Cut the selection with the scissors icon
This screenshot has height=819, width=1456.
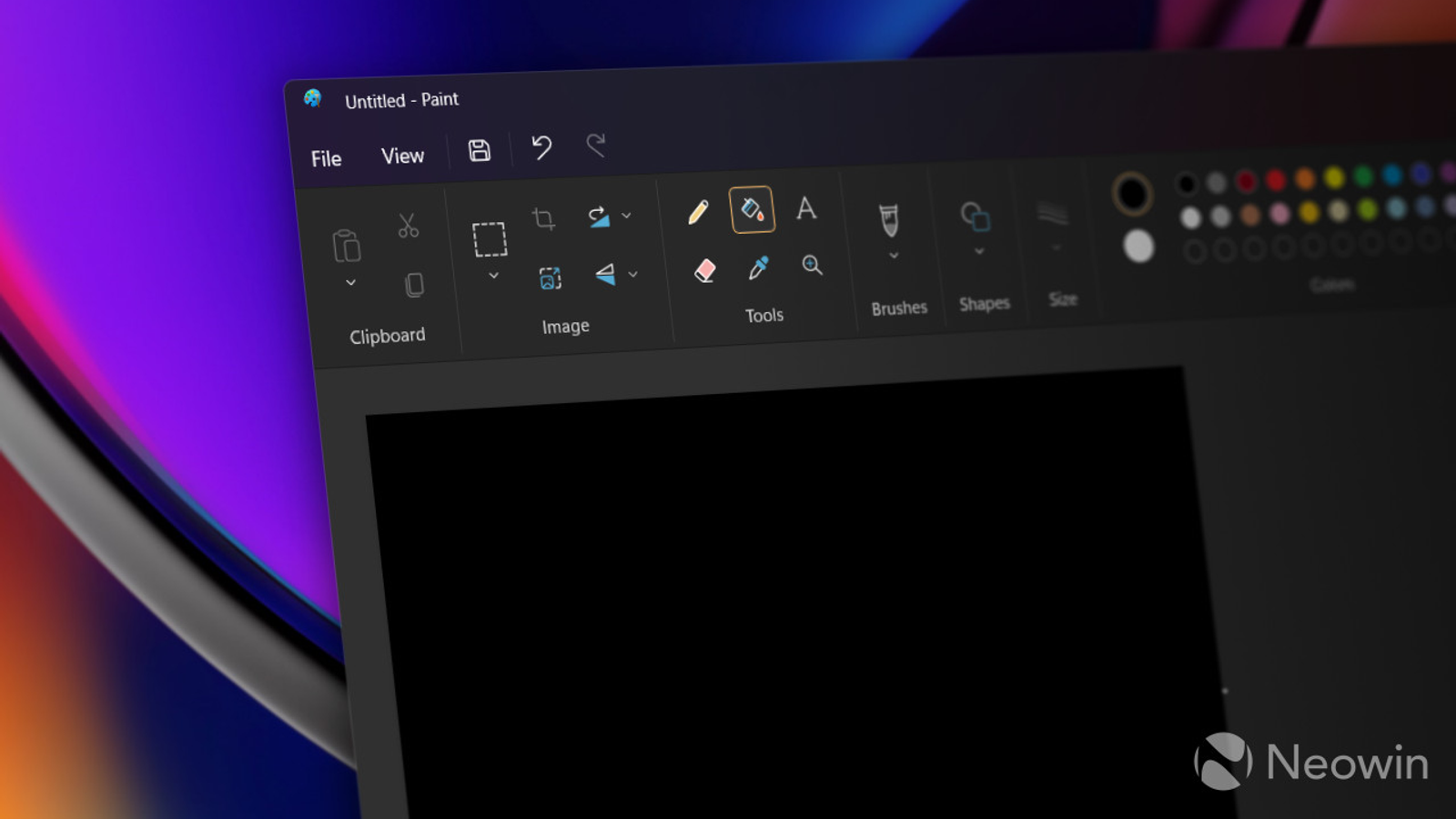tap(408, 226)
